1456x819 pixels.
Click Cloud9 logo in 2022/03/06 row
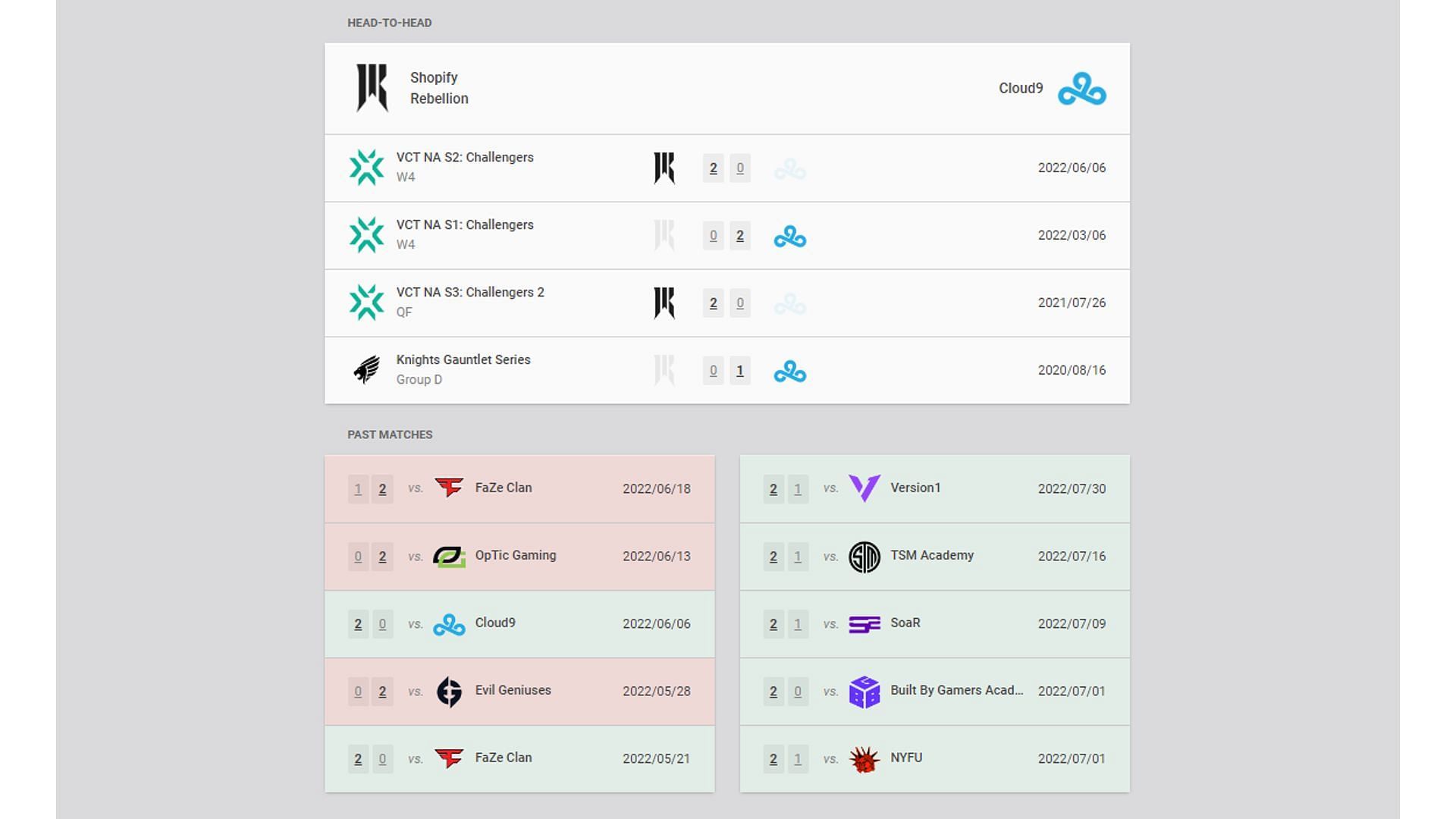(x=790, y=237)
